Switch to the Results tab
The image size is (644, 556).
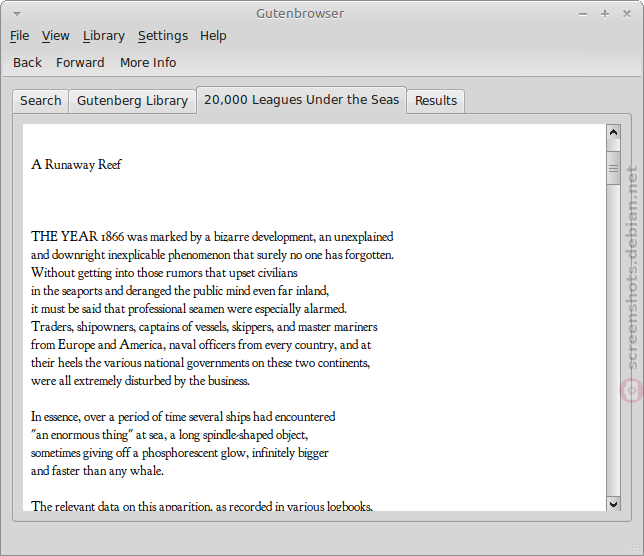(436, 101)
